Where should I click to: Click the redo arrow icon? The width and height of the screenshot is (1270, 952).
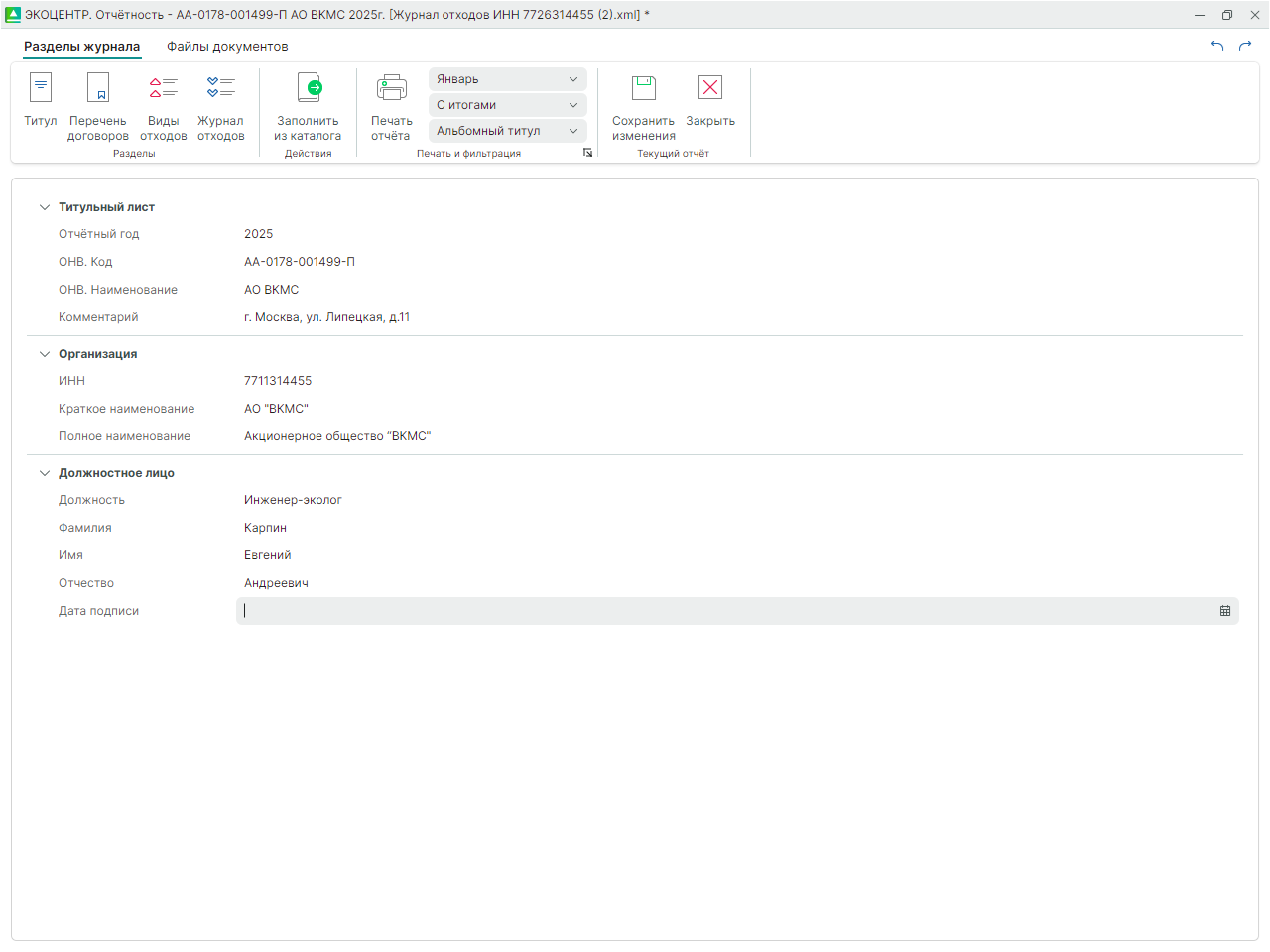pos(1245,46)
